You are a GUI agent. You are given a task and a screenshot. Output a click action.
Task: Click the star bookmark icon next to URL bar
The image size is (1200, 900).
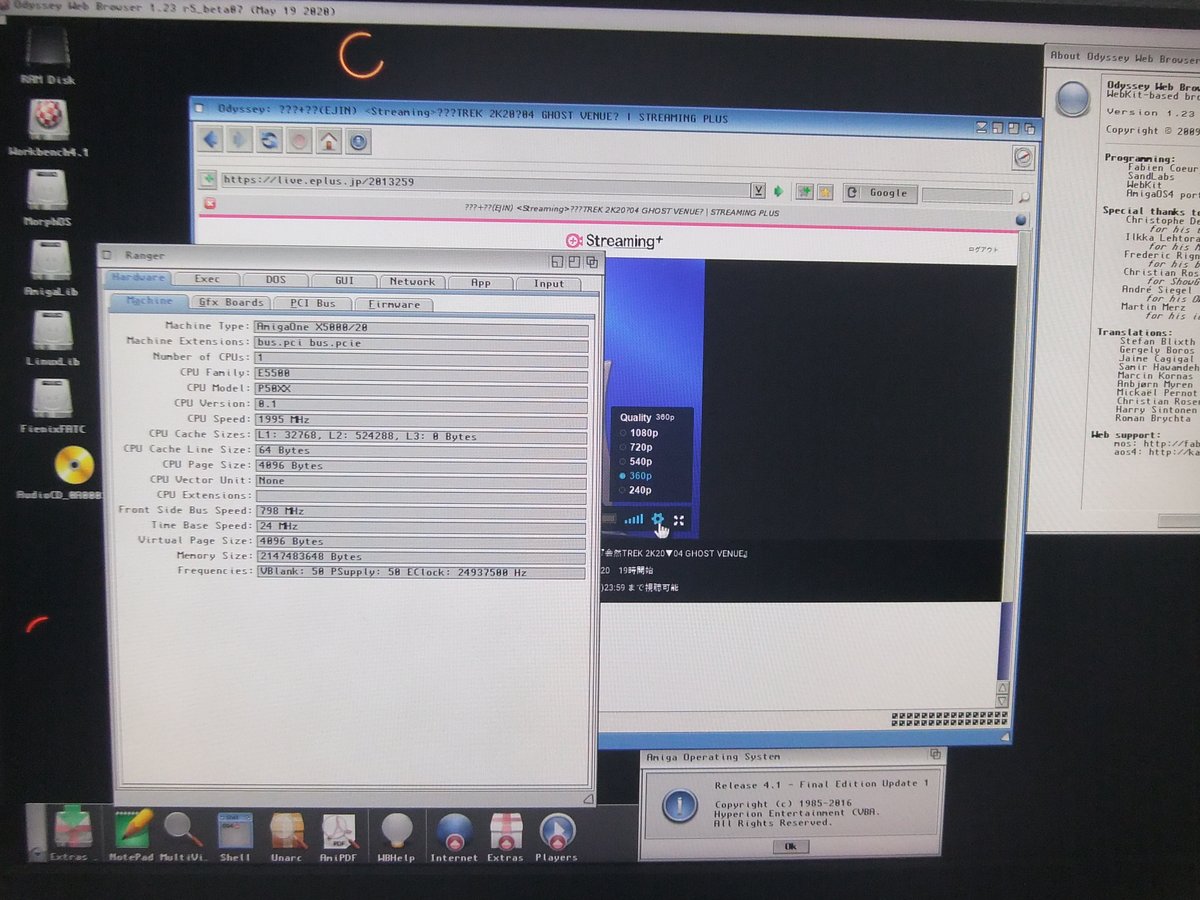(825, 192)
